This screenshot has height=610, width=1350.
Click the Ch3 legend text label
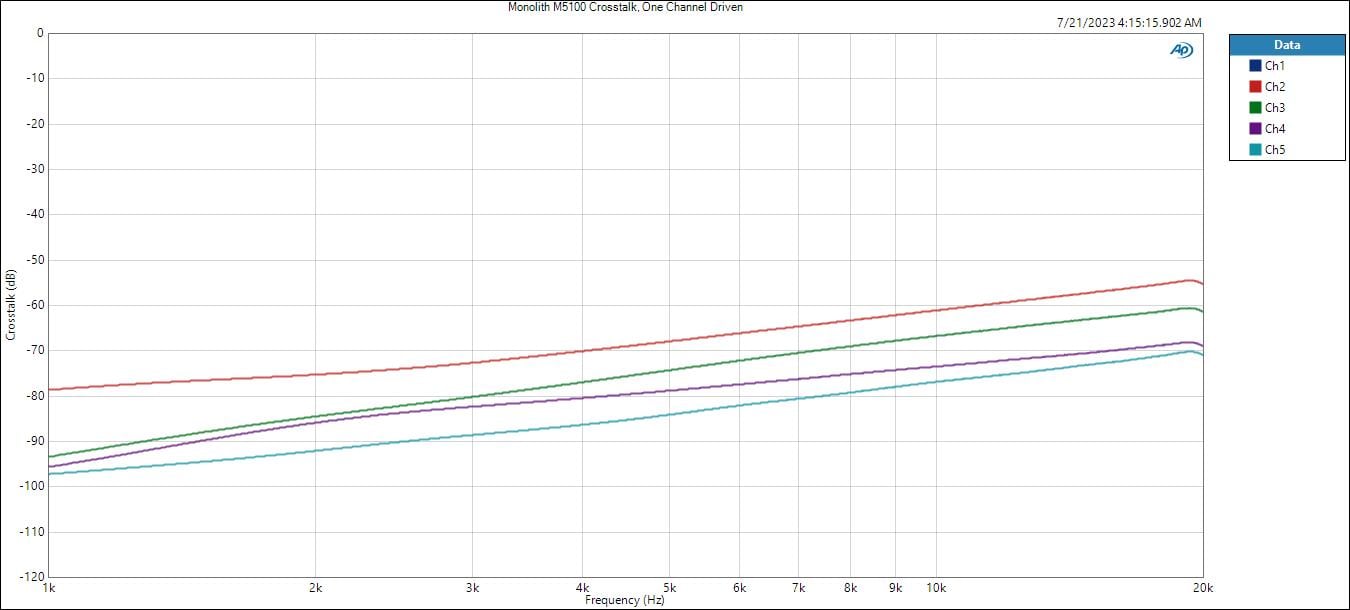click(1275, 108)
